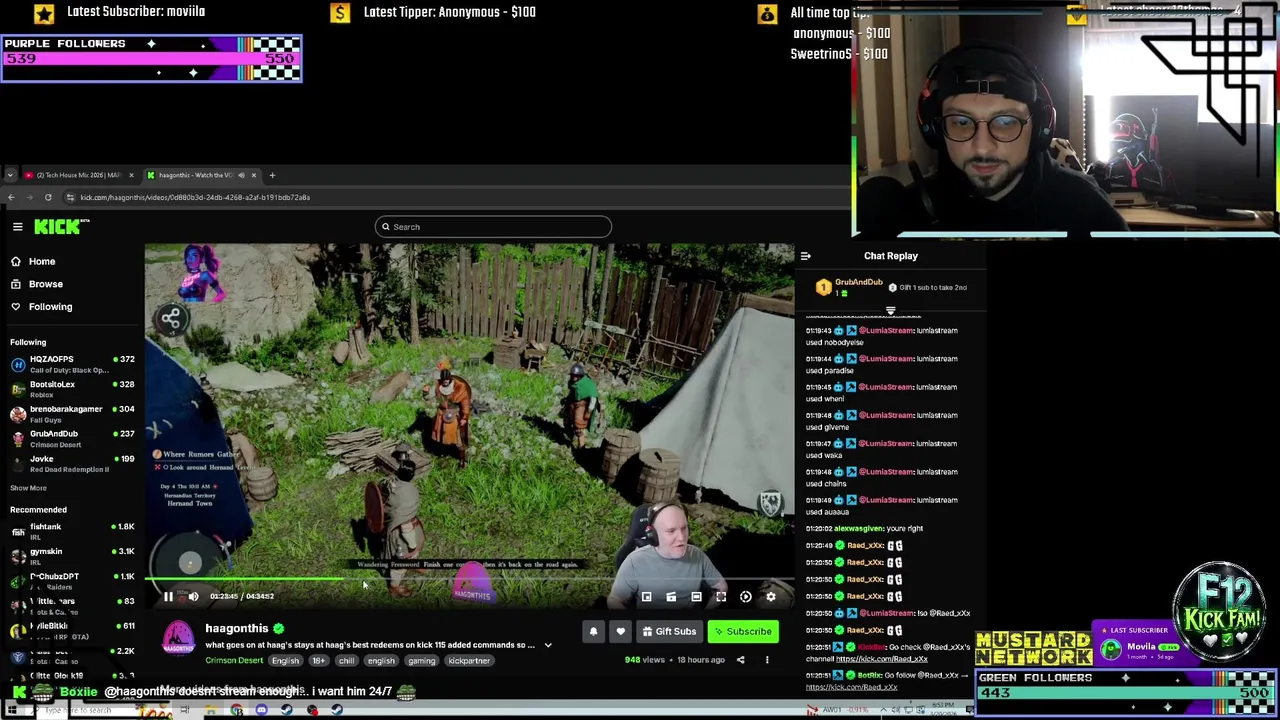The image size is (1280, 720).
Task: Expand the stream title description
Action: (x=547, y=646)
